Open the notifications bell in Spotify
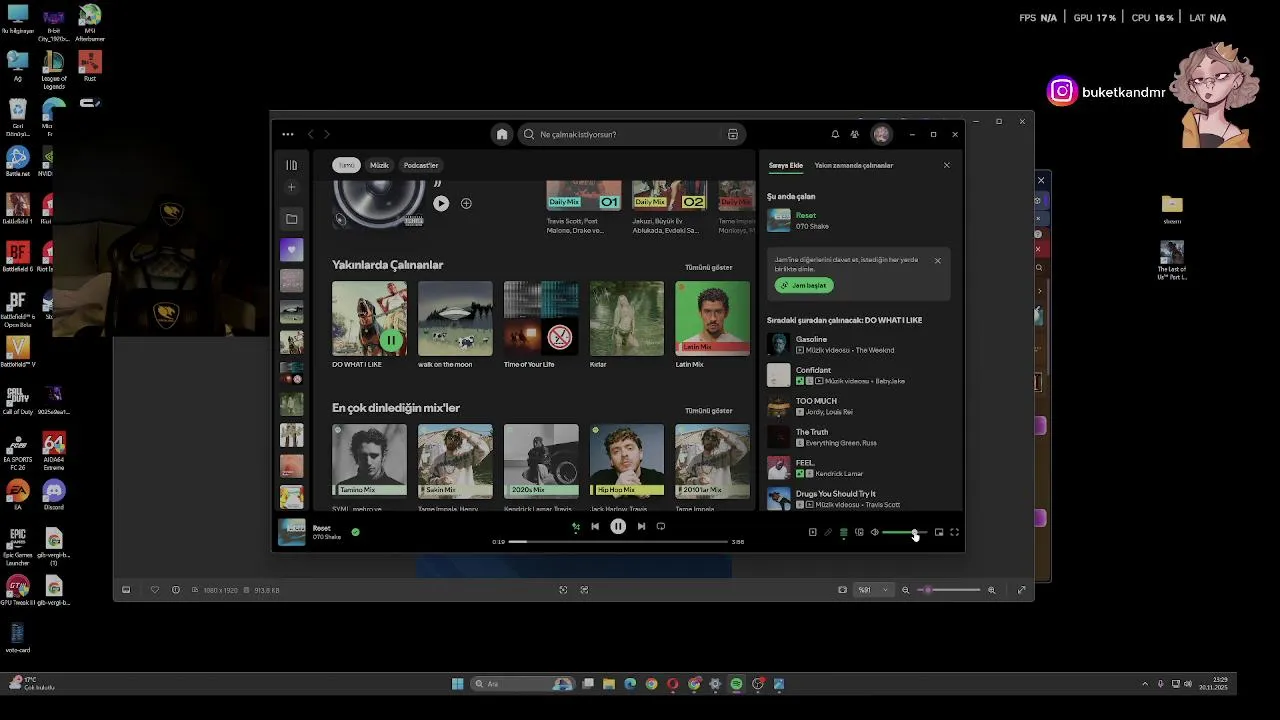The width and height of the screenshot is (1280, 720). (x=835, y=134)
